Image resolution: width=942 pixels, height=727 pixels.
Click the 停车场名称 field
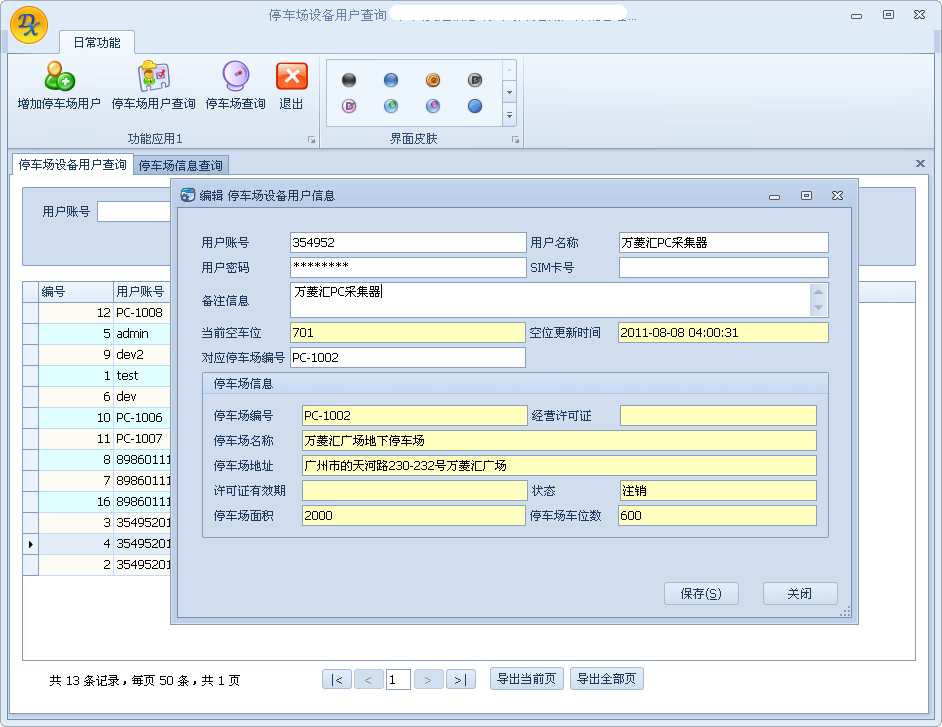[559, 440]
